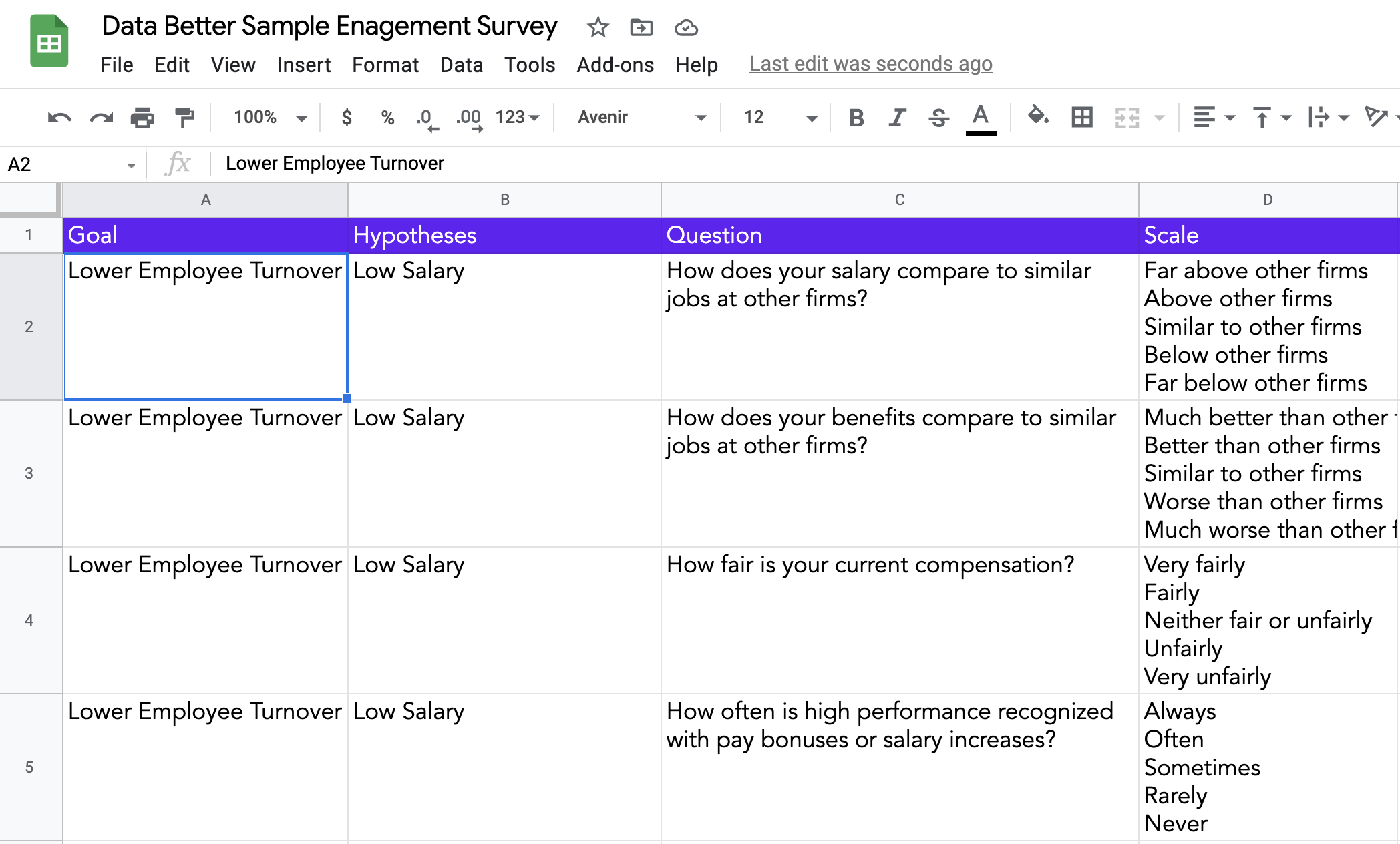Format selected cell as currency
The image size is (1400, 844).
(x=347, y=117)
